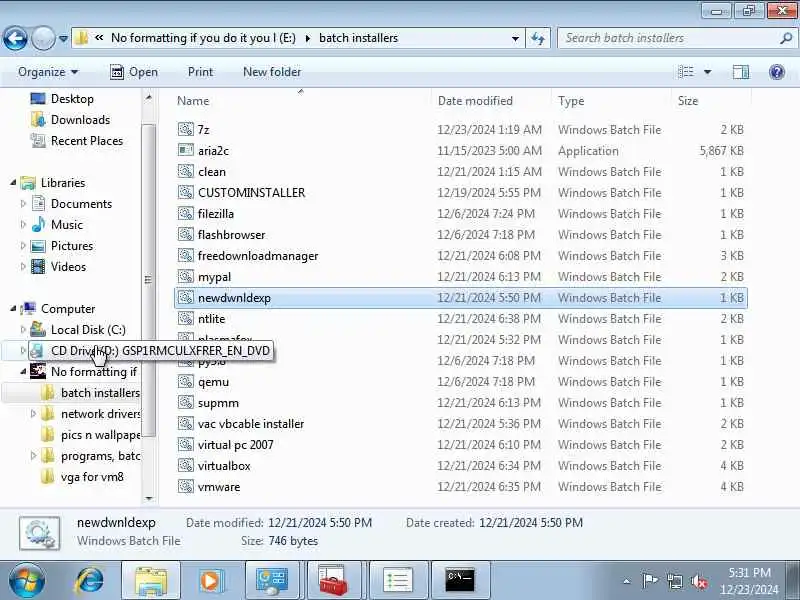800x600 pixels.
Task: Show hidden tray icons arrow
Action: coord(627,581)
